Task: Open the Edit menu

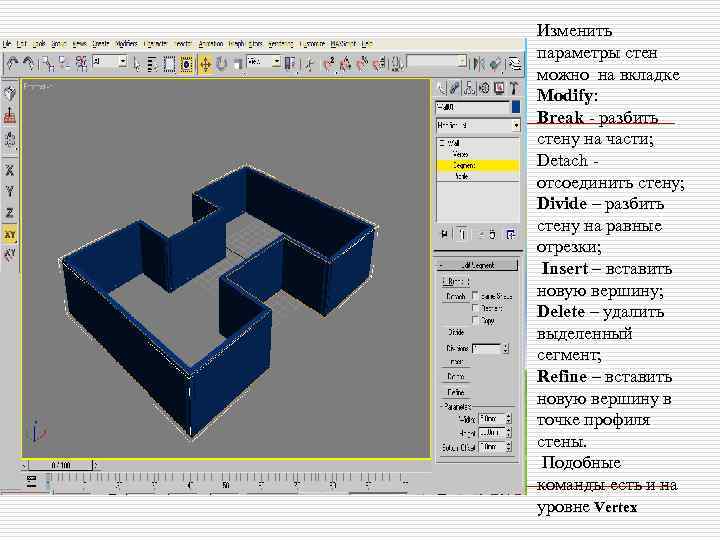Action: [21, 44]
